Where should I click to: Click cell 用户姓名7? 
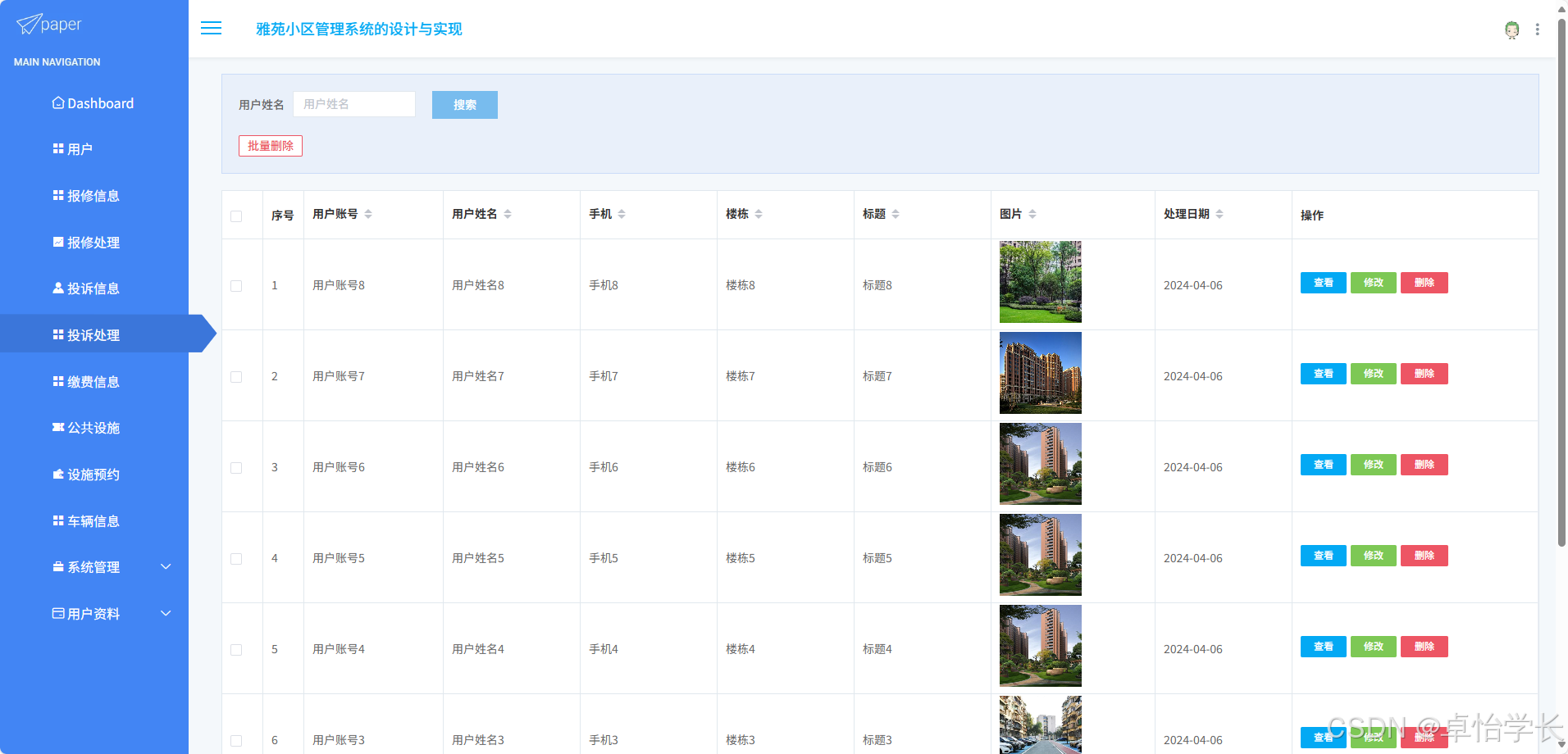[478, 376]
